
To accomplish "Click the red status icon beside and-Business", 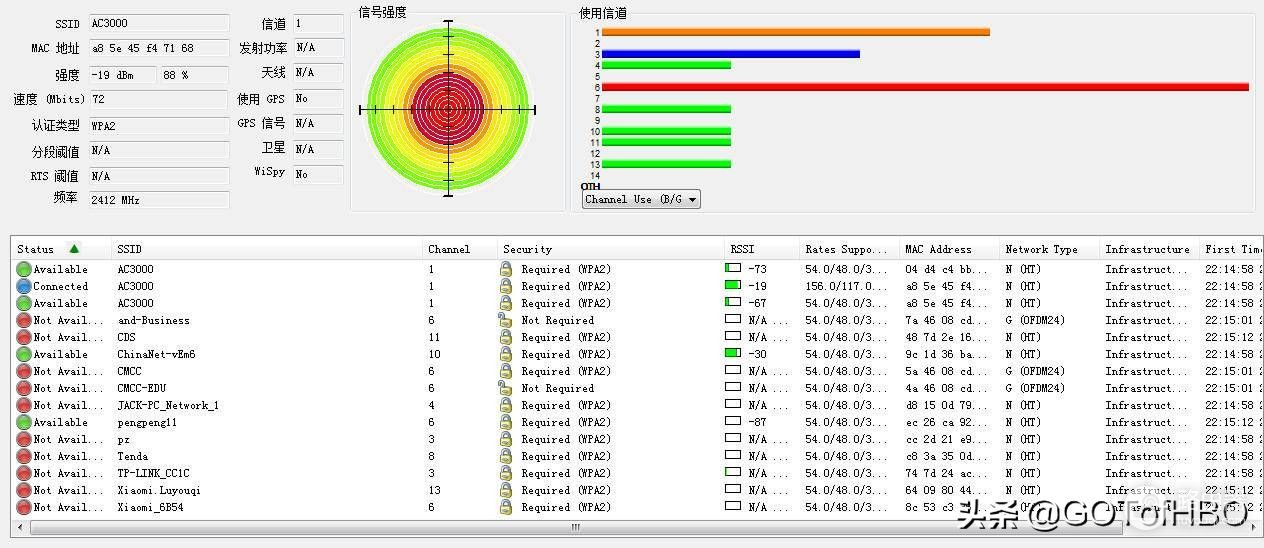I will coord(24,320).
